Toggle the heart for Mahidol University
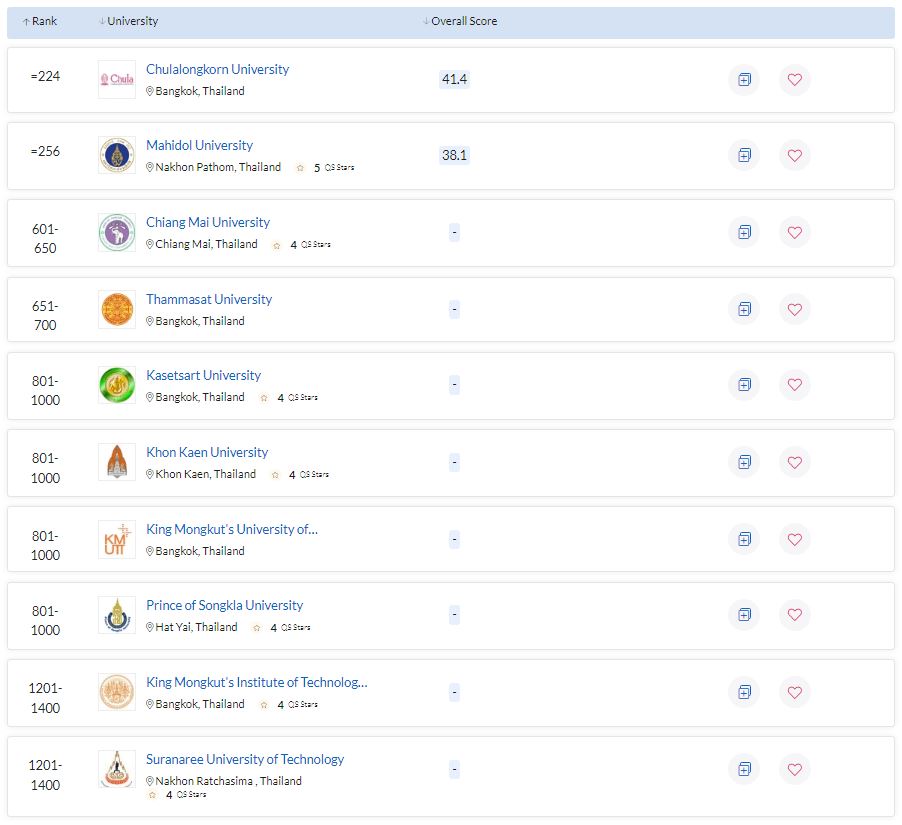This screenshot has width=902, height=825. 794,155
